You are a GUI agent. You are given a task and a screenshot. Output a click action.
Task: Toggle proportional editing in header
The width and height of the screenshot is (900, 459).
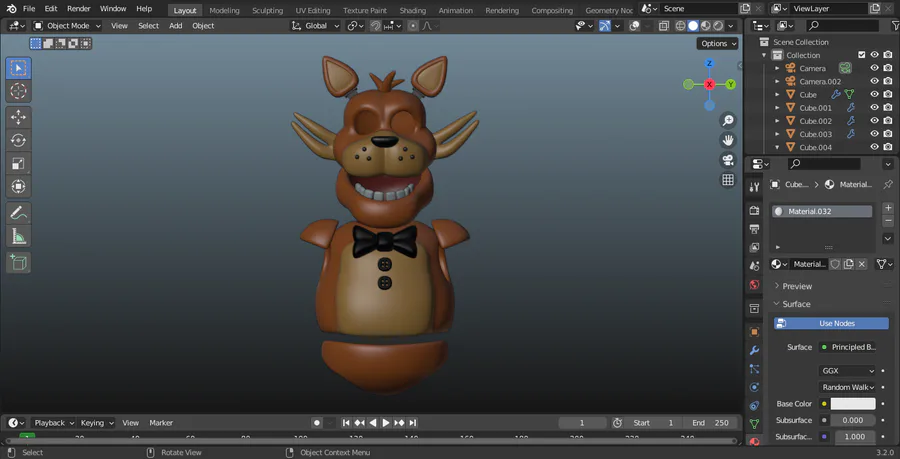click(413, 26)
